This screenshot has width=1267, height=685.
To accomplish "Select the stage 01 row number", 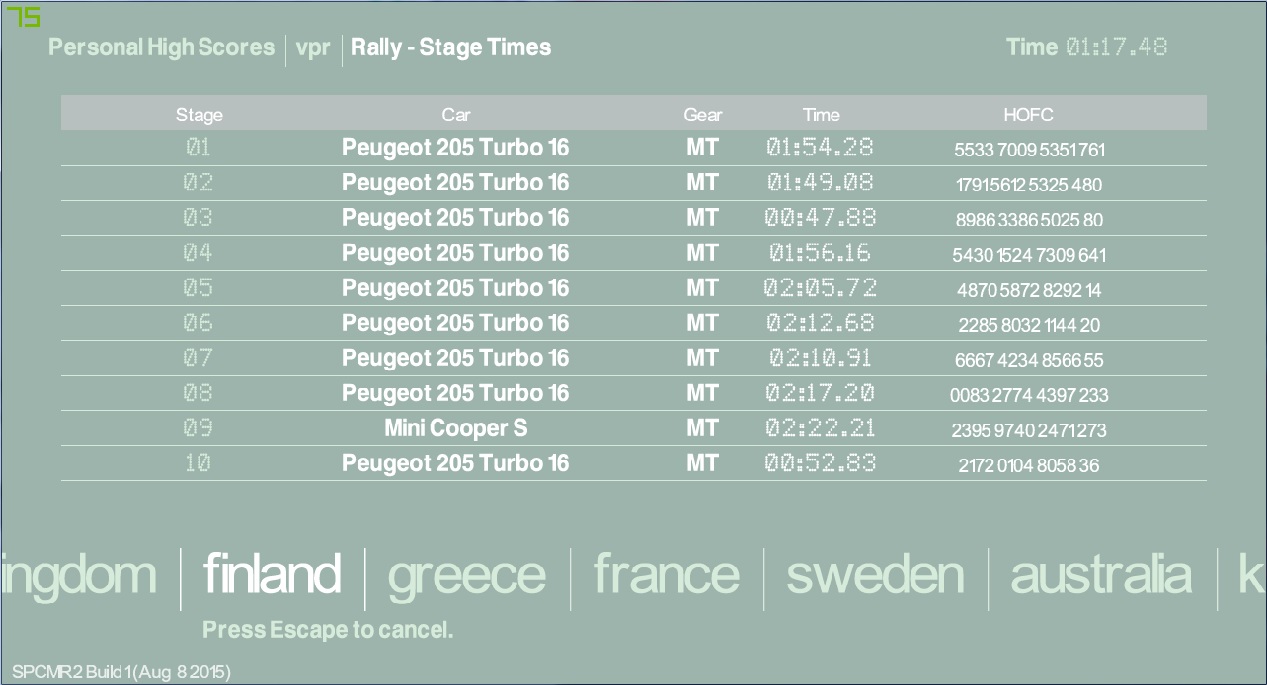I will click(198, 148).
